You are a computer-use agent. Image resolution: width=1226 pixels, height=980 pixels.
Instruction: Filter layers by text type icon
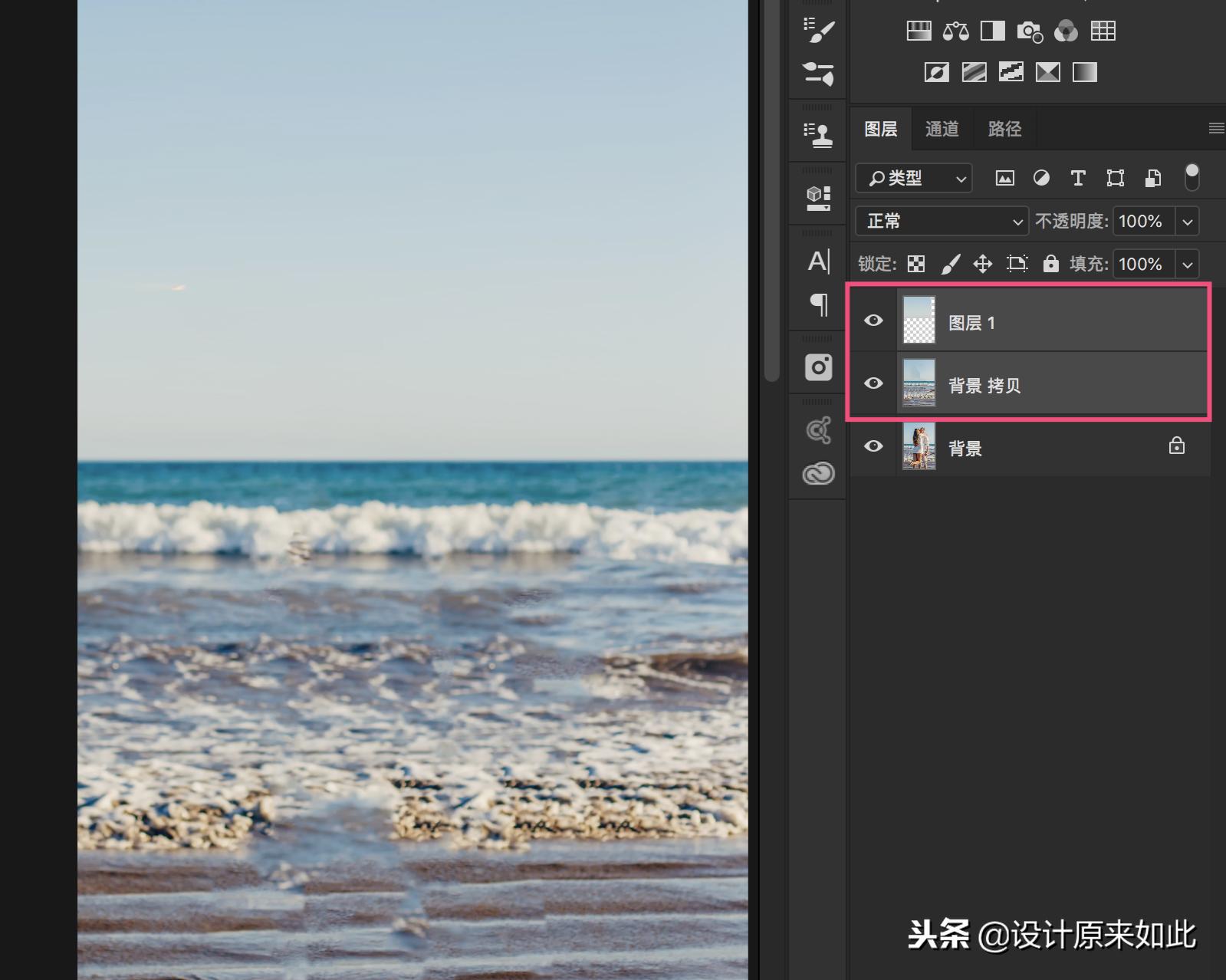click(x=1078, y=179)
